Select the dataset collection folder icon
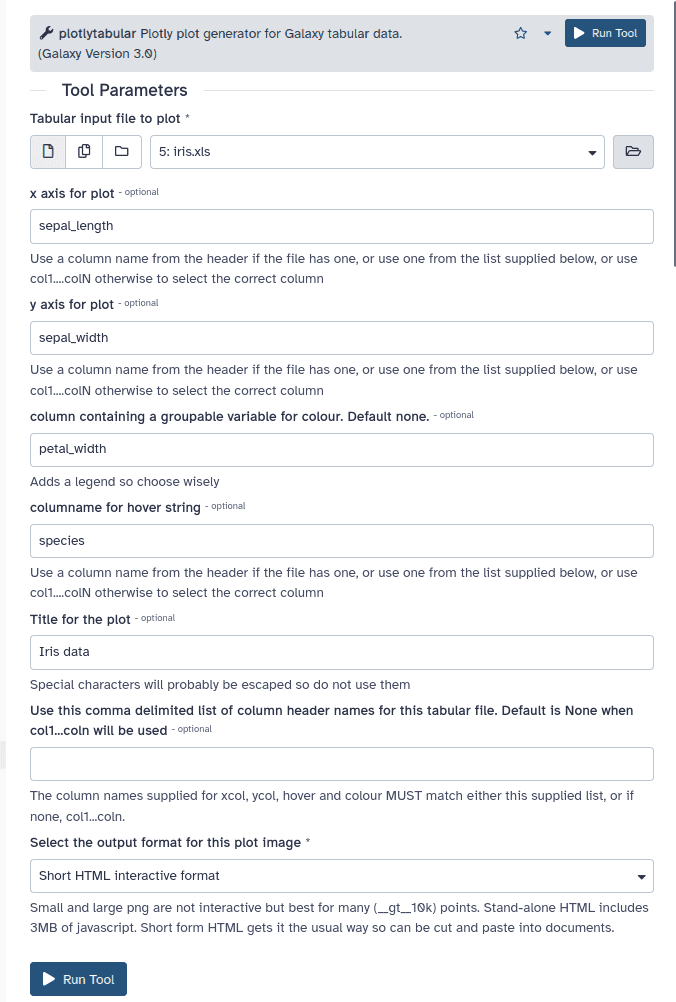 pyautogui.click(x=122, y=152)
